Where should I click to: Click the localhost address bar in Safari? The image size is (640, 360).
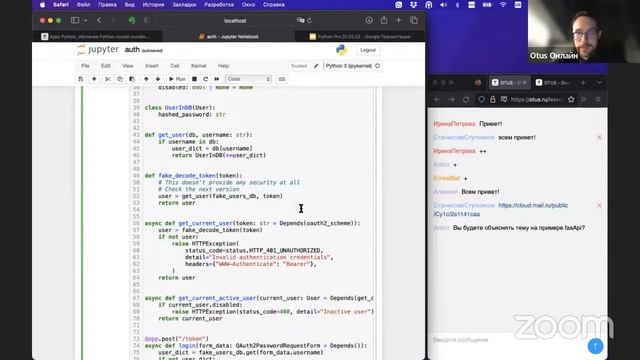tap(235, 20)
